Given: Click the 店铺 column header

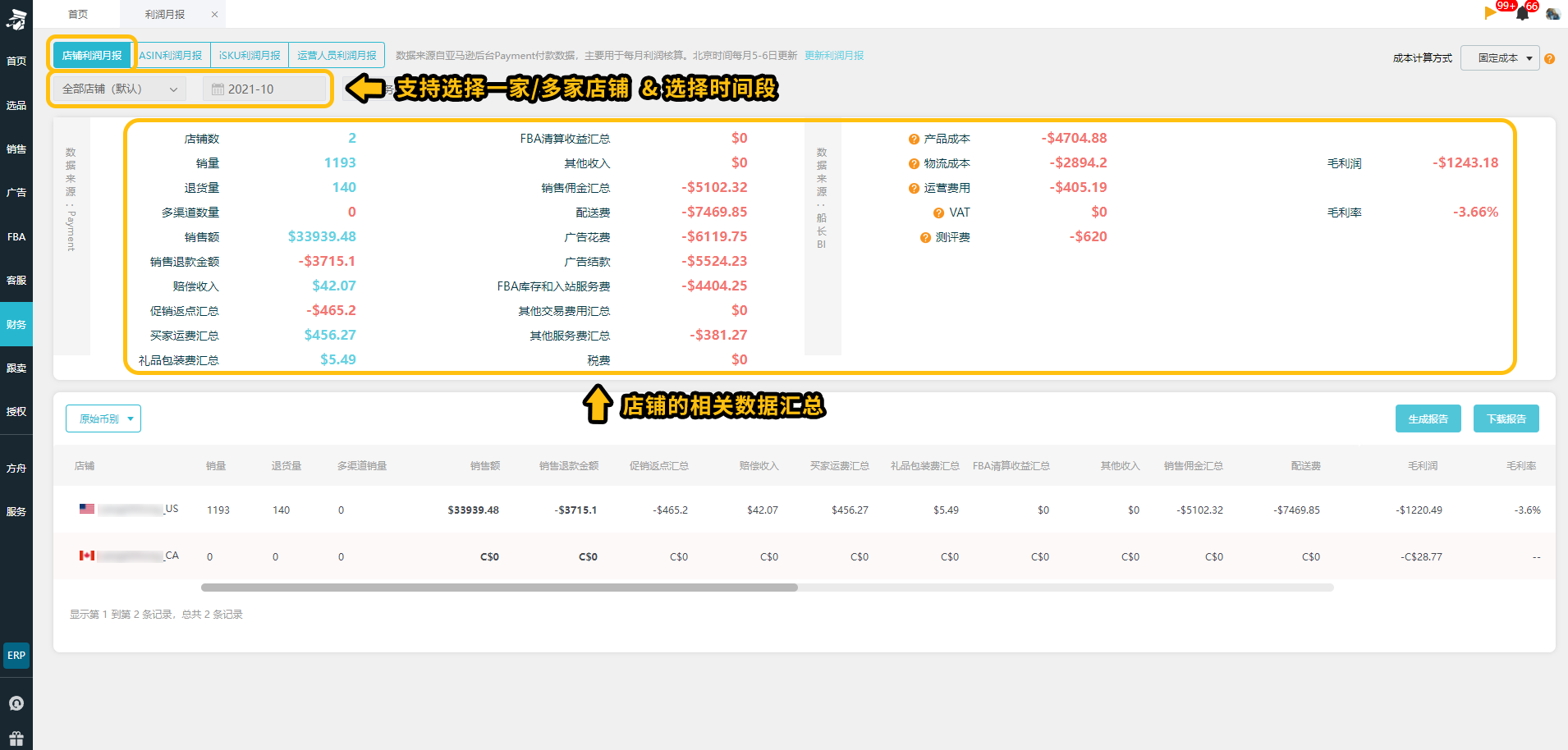Looking at the screenshot, I should pyautogui.click(x=85, y=466).
